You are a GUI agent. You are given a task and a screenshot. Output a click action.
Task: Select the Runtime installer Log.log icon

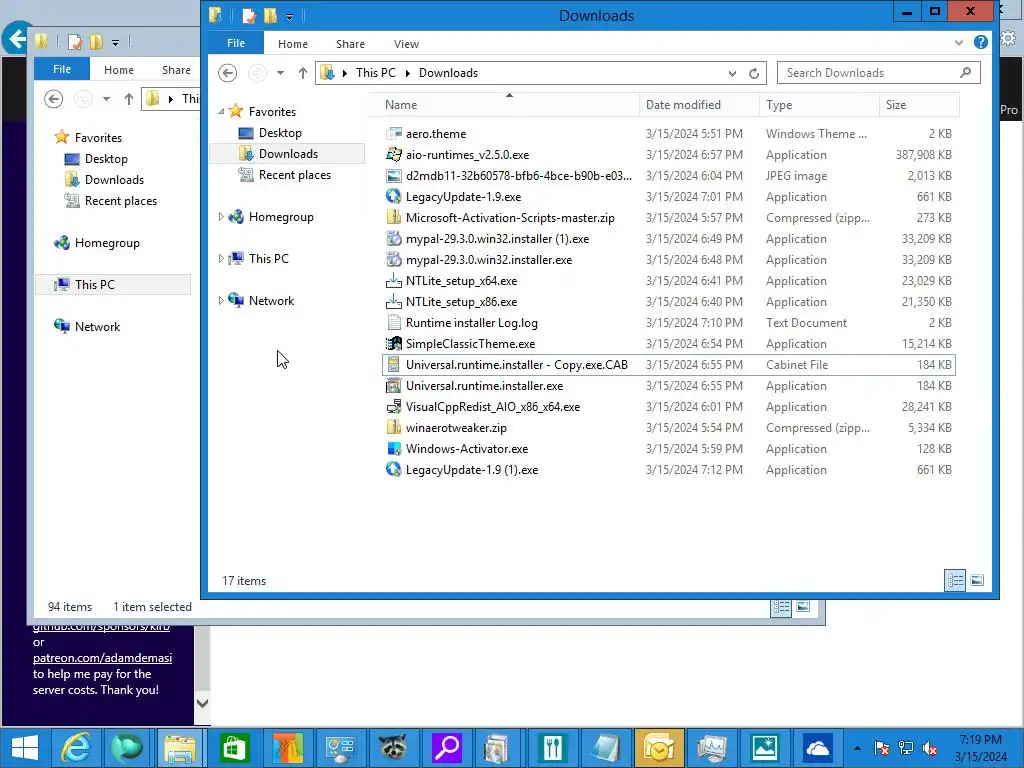[x=393, y=323]
